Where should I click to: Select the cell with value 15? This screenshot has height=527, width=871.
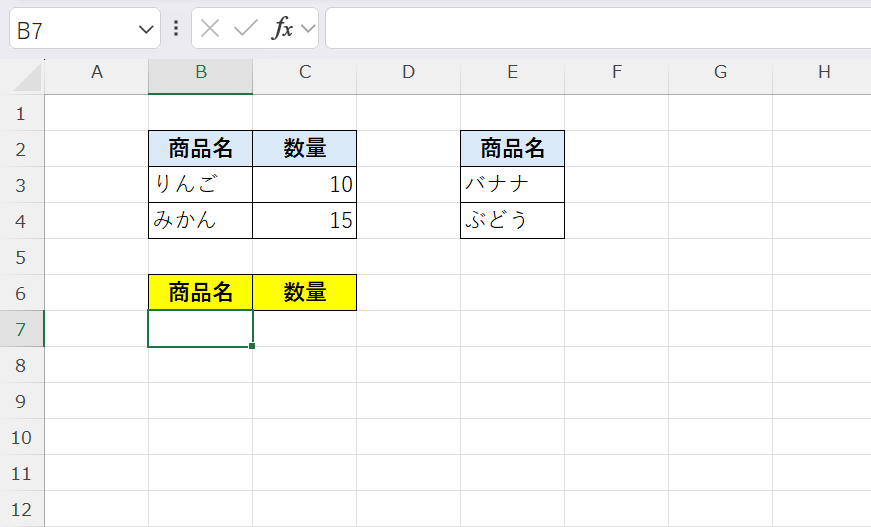tap(304, 221)
